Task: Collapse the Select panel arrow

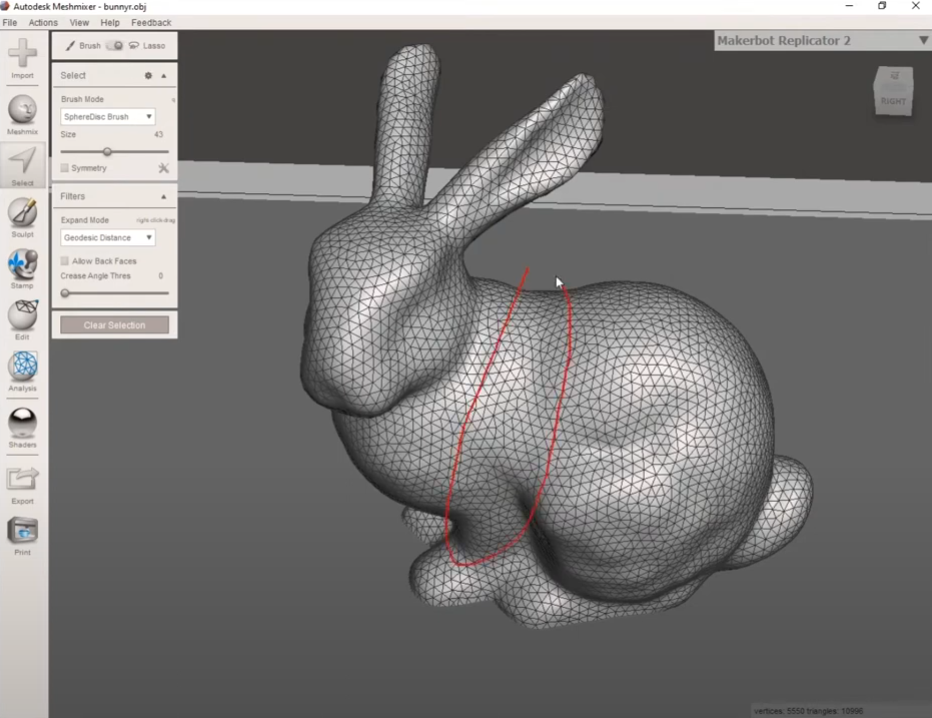Action: point(163,75)
